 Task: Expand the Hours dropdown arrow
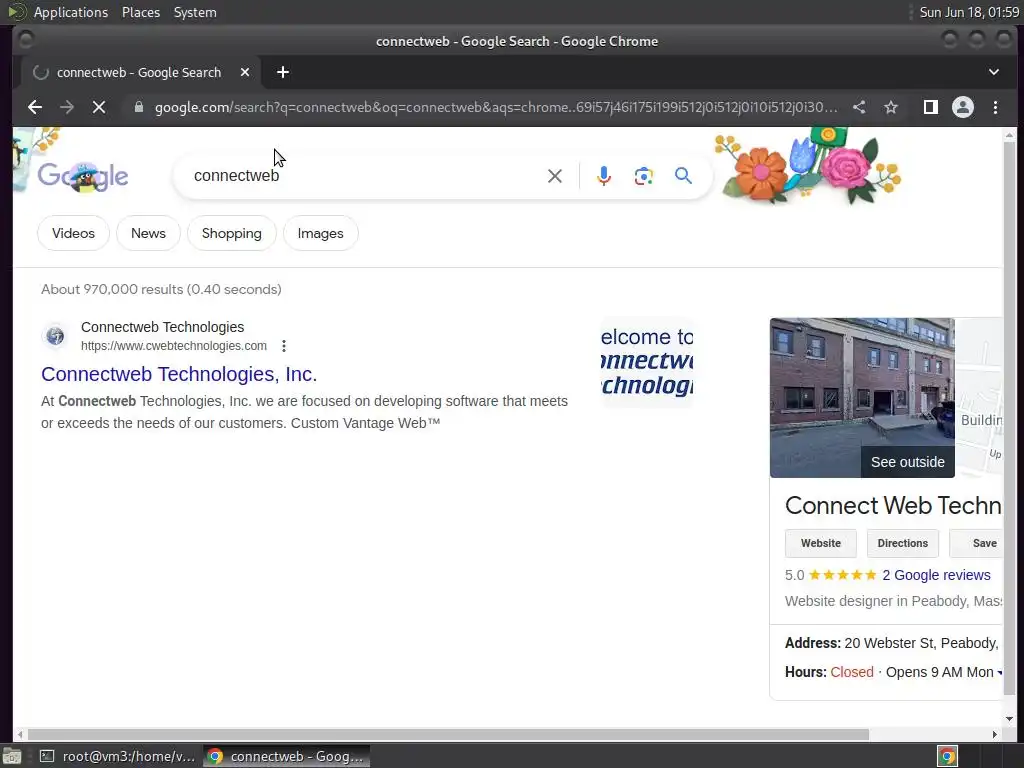999,673
